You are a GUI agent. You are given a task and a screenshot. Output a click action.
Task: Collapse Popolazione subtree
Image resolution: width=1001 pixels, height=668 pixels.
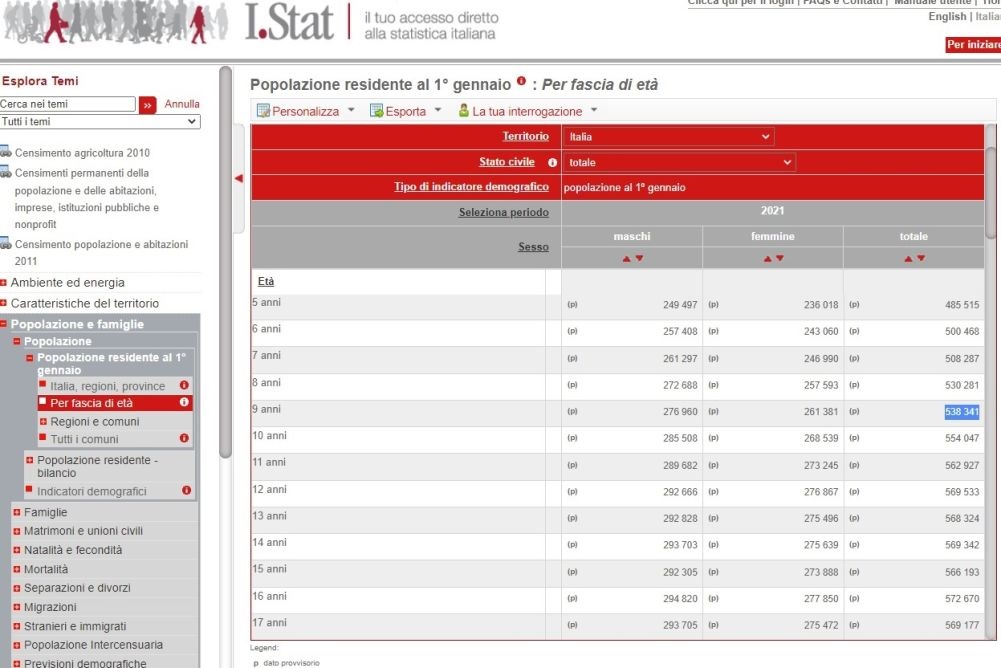pos(17,341)
